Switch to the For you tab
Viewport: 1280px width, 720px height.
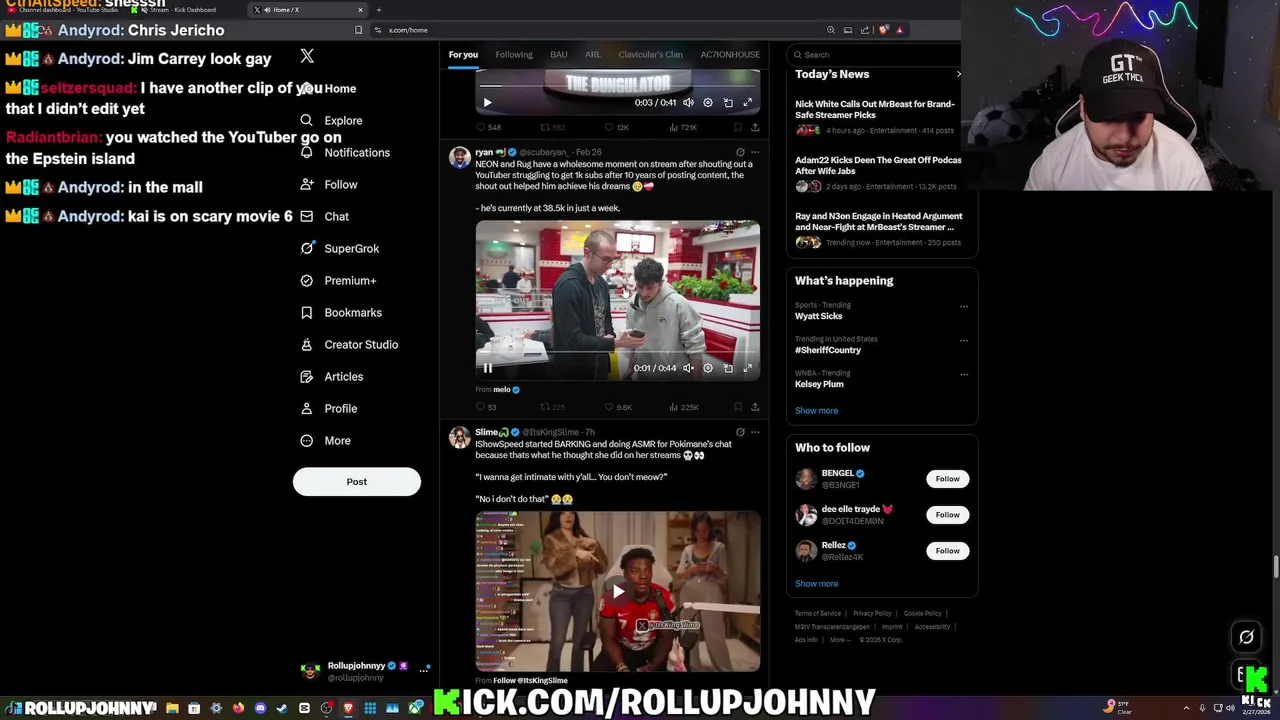coord(463,54)
